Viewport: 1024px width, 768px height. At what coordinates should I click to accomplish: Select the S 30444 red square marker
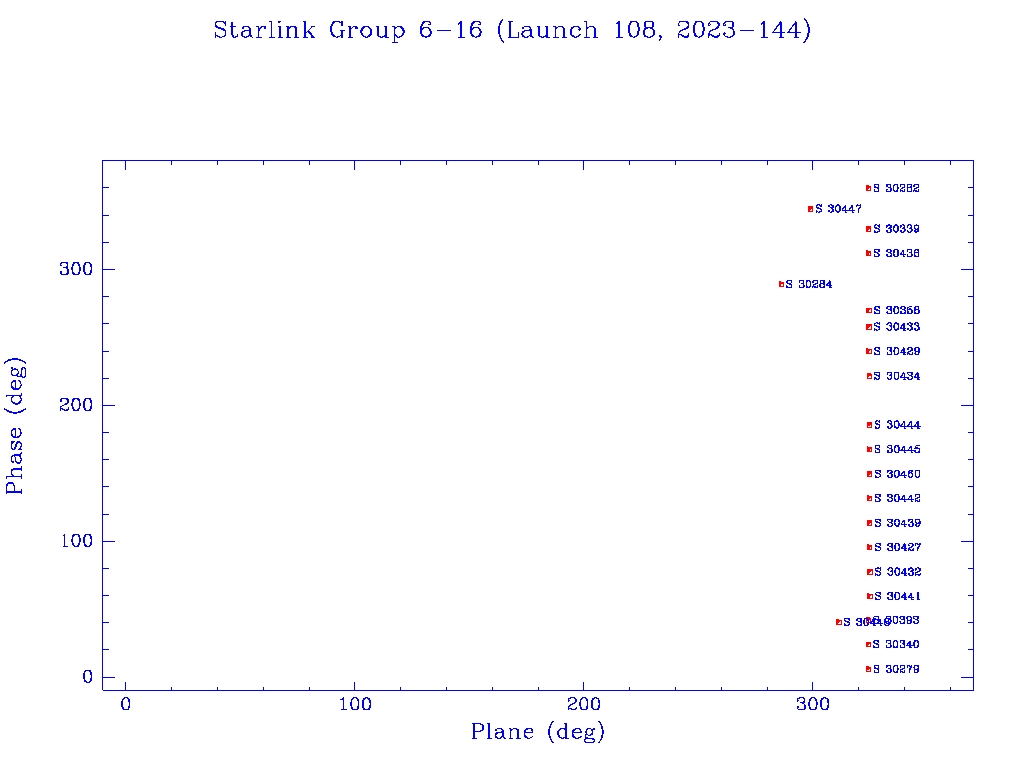point(869,425)
